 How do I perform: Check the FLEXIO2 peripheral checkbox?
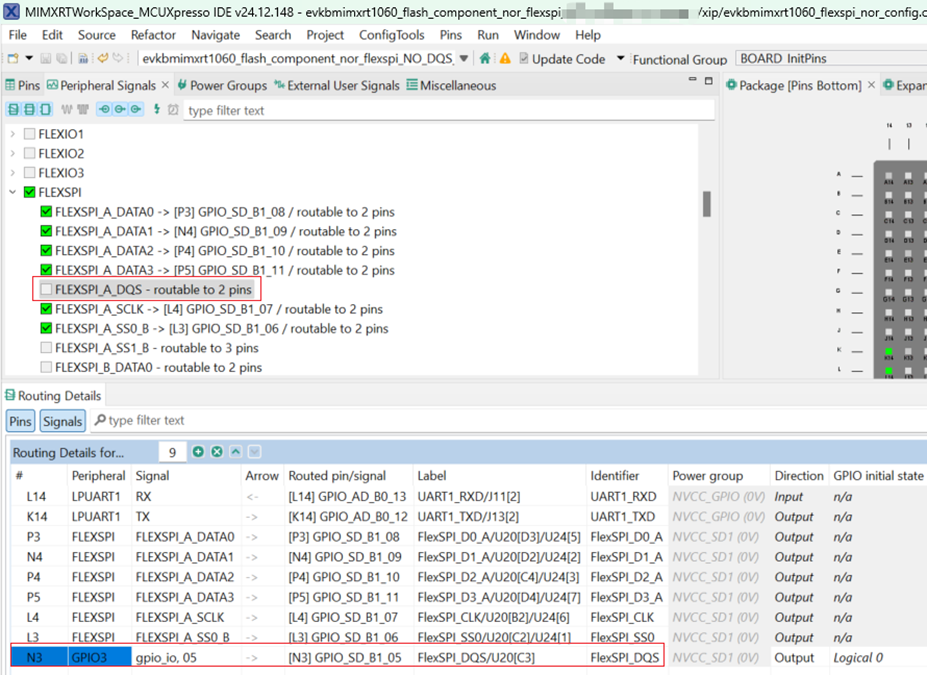tap(30, 154)
